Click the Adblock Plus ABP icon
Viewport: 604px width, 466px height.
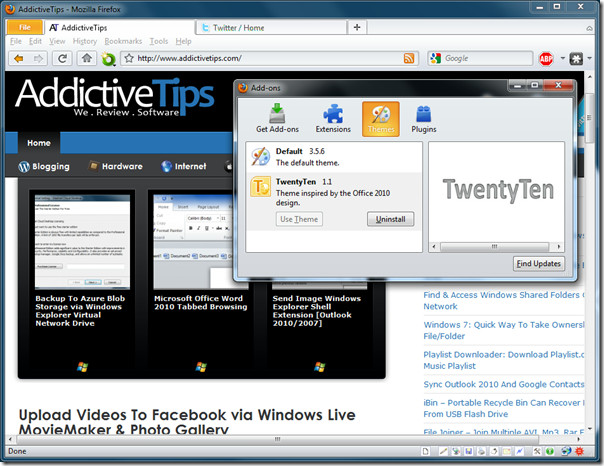point(546,59)
